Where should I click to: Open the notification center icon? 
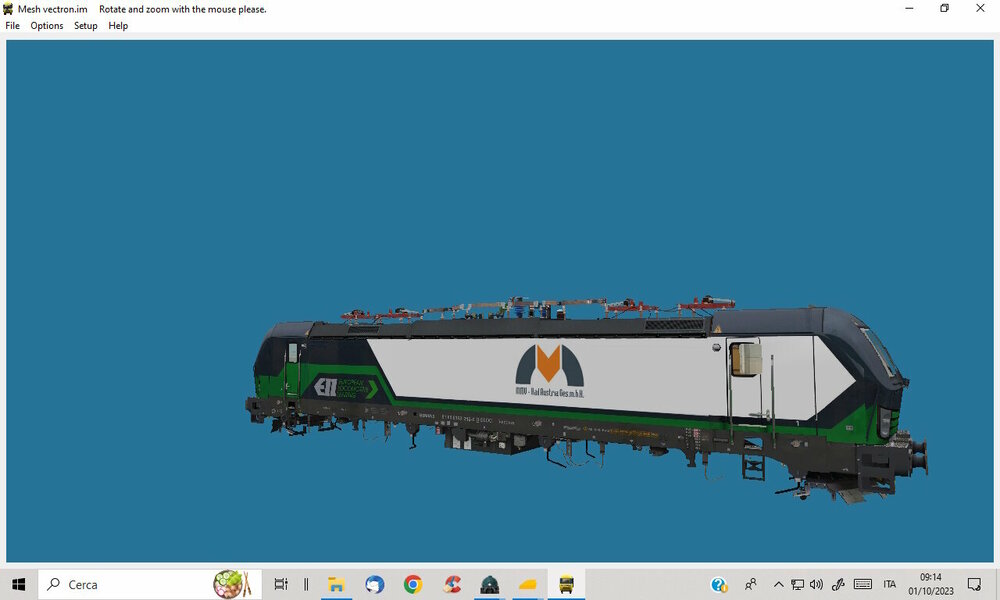coord(974,584)
